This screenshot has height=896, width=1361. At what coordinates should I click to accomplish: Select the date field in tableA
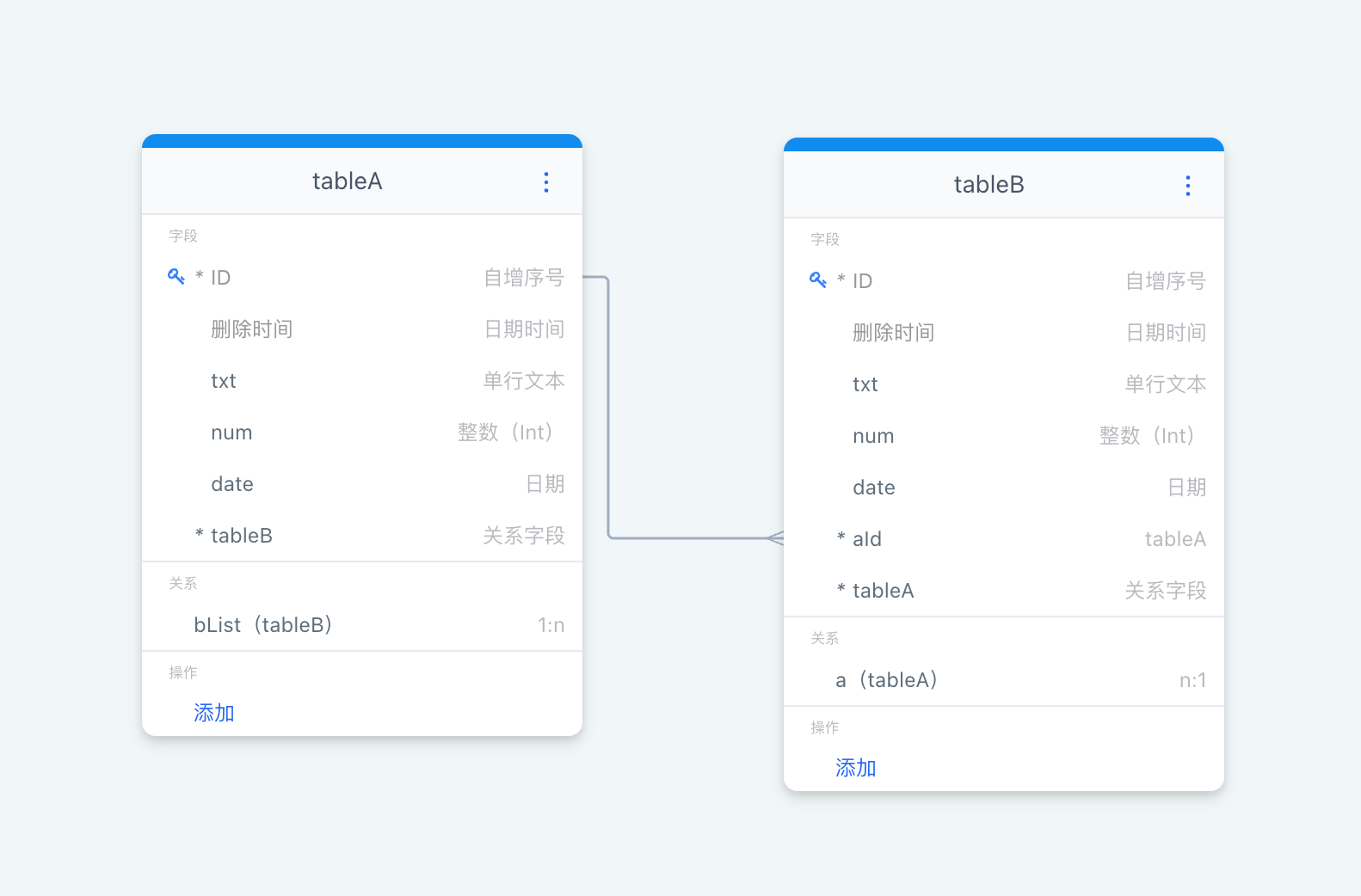click(x=362, y=484)
